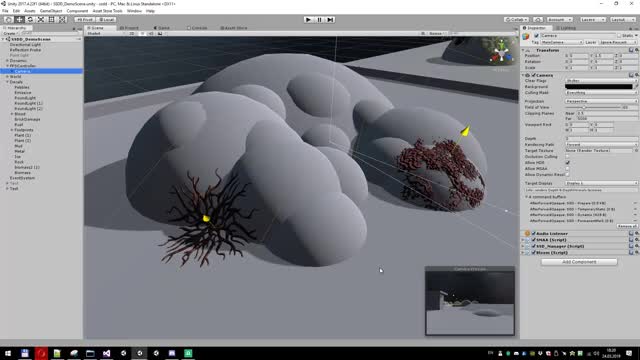The height and width of the screenshot is (360, 640).
Task: Collapse the Decals group in Hierarchy
Action: pyautogui.click(x=7, y=82)
